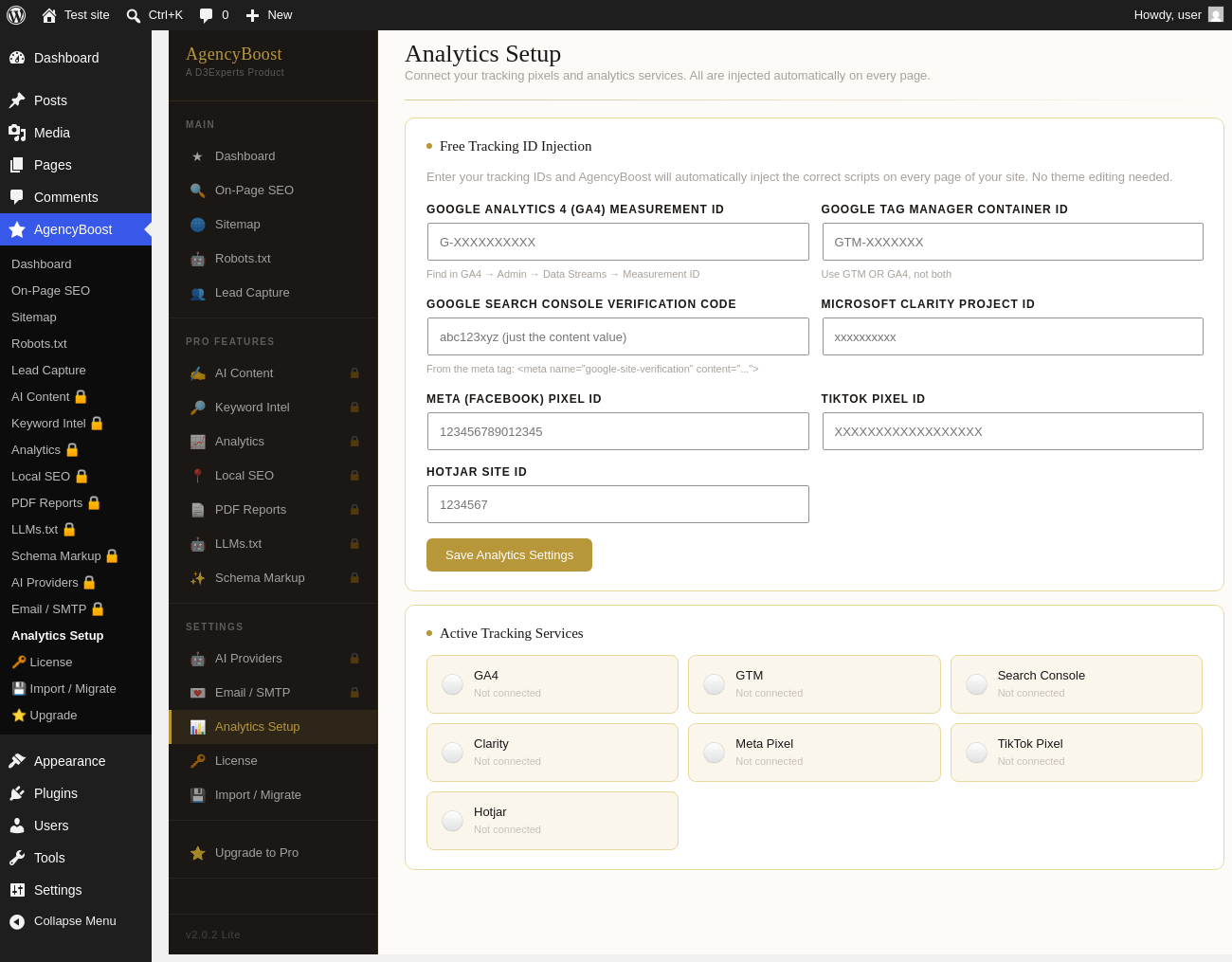
Task: Click the user avatar next to Howdy, user
Action: point(1216,14)
